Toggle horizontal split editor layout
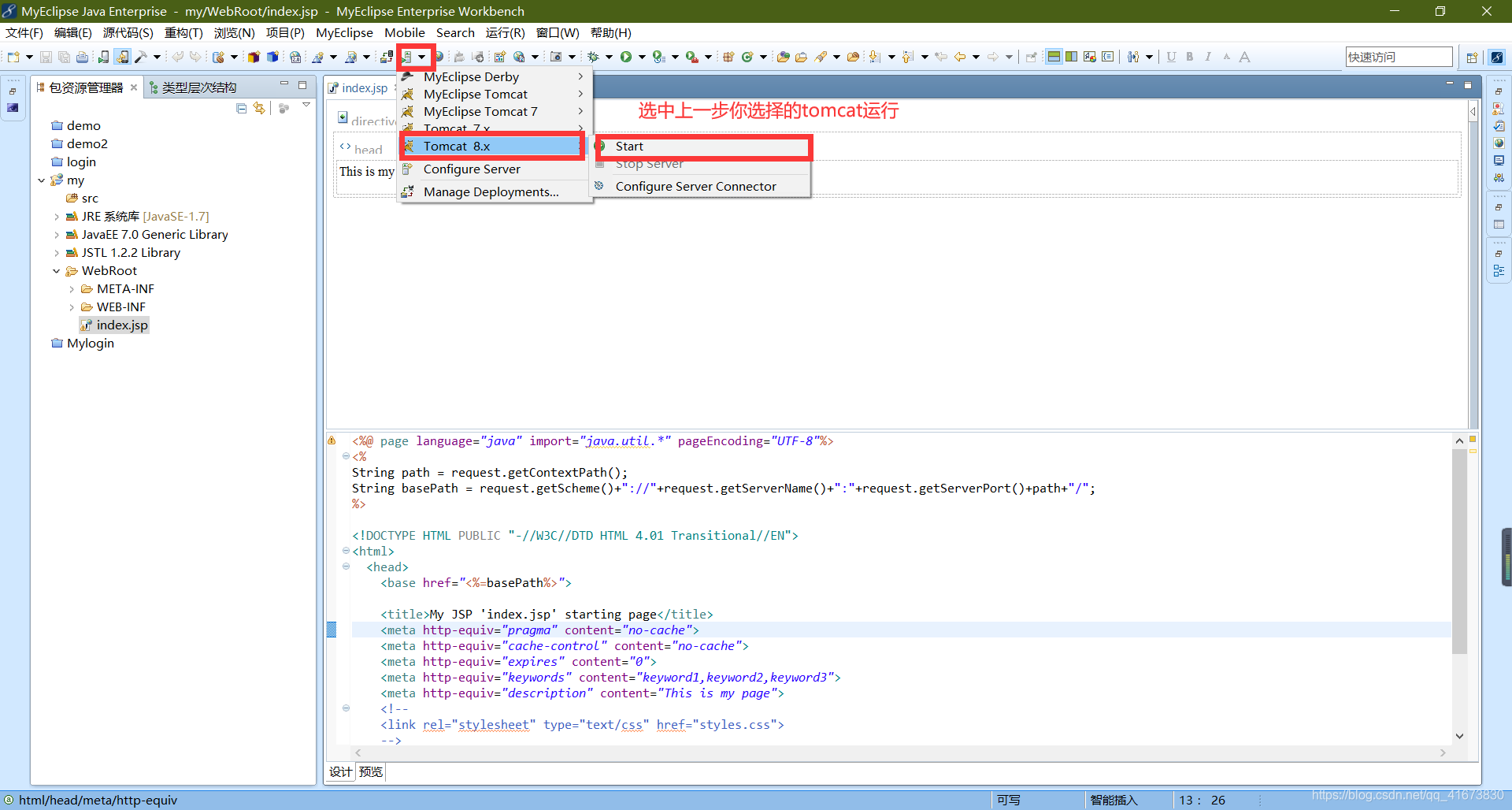This screenshot has width=1512, height=810. (1054, 57)
